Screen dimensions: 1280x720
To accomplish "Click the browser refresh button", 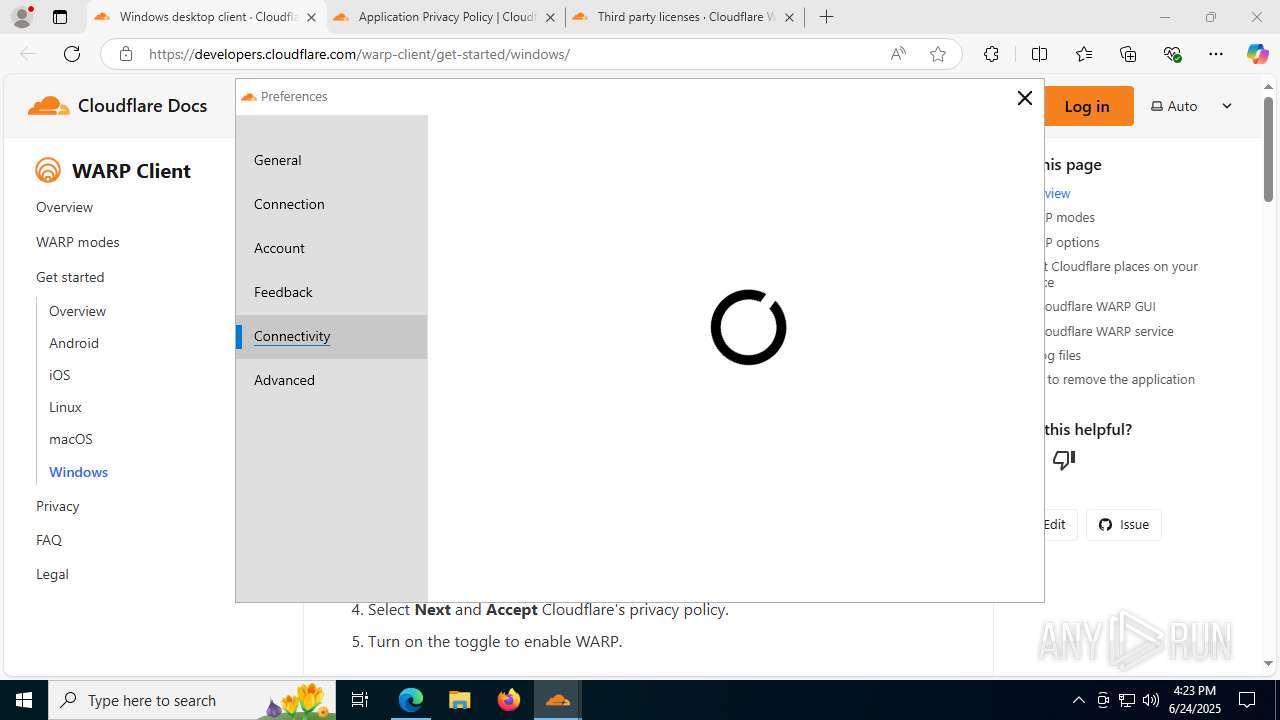I will (x=72, y=54).
